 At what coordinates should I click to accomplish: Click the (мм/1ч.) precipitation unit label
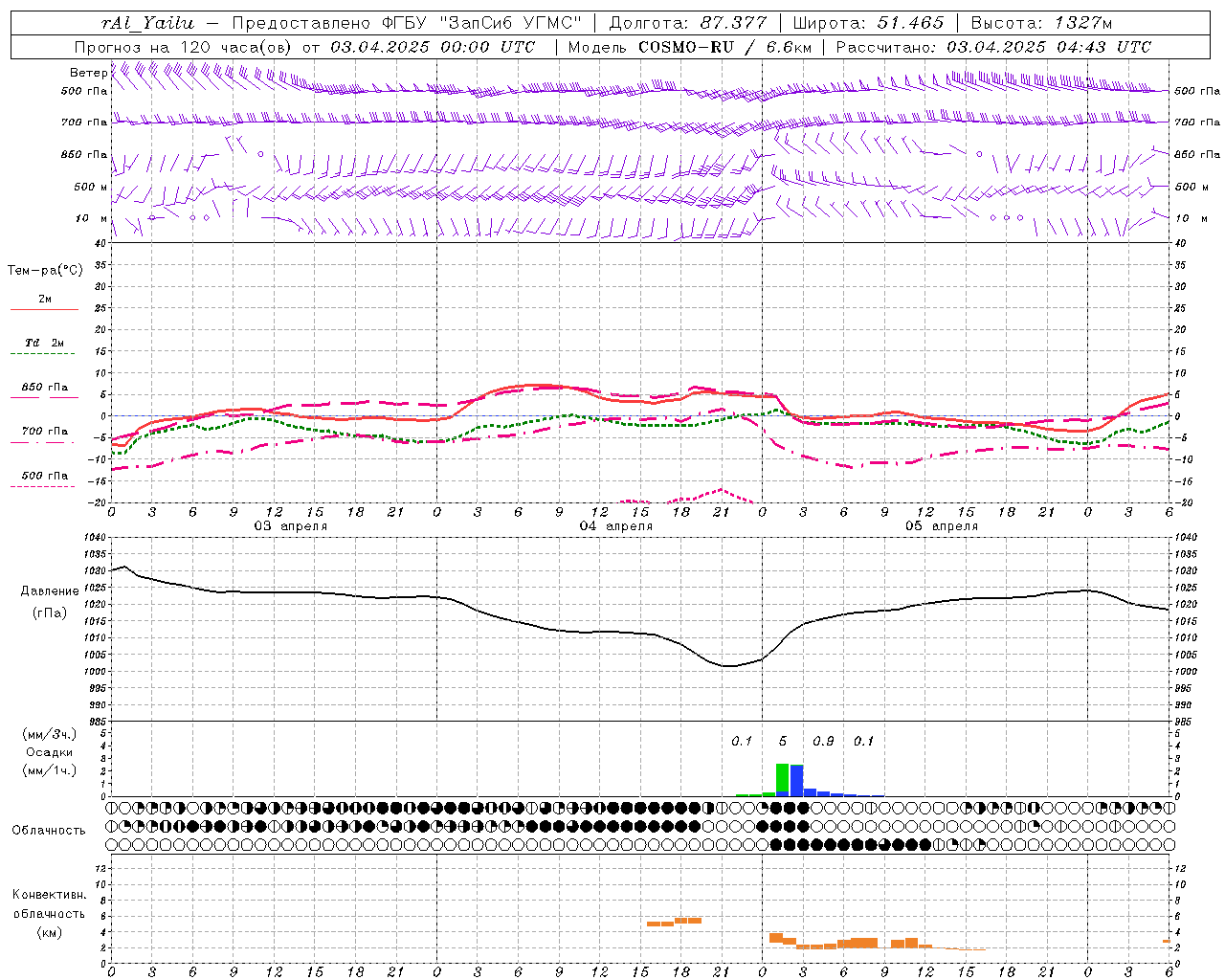point(49,770)
